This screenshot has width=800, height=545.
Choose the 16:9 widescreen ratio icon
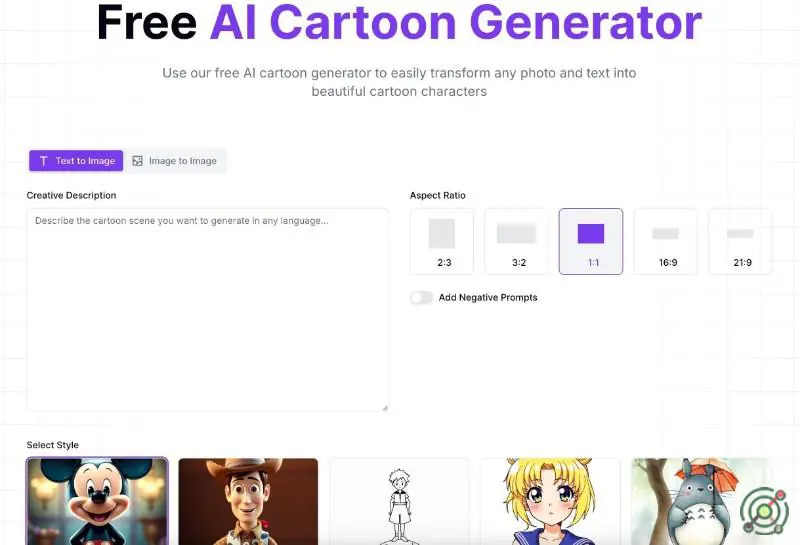[665, 234]
